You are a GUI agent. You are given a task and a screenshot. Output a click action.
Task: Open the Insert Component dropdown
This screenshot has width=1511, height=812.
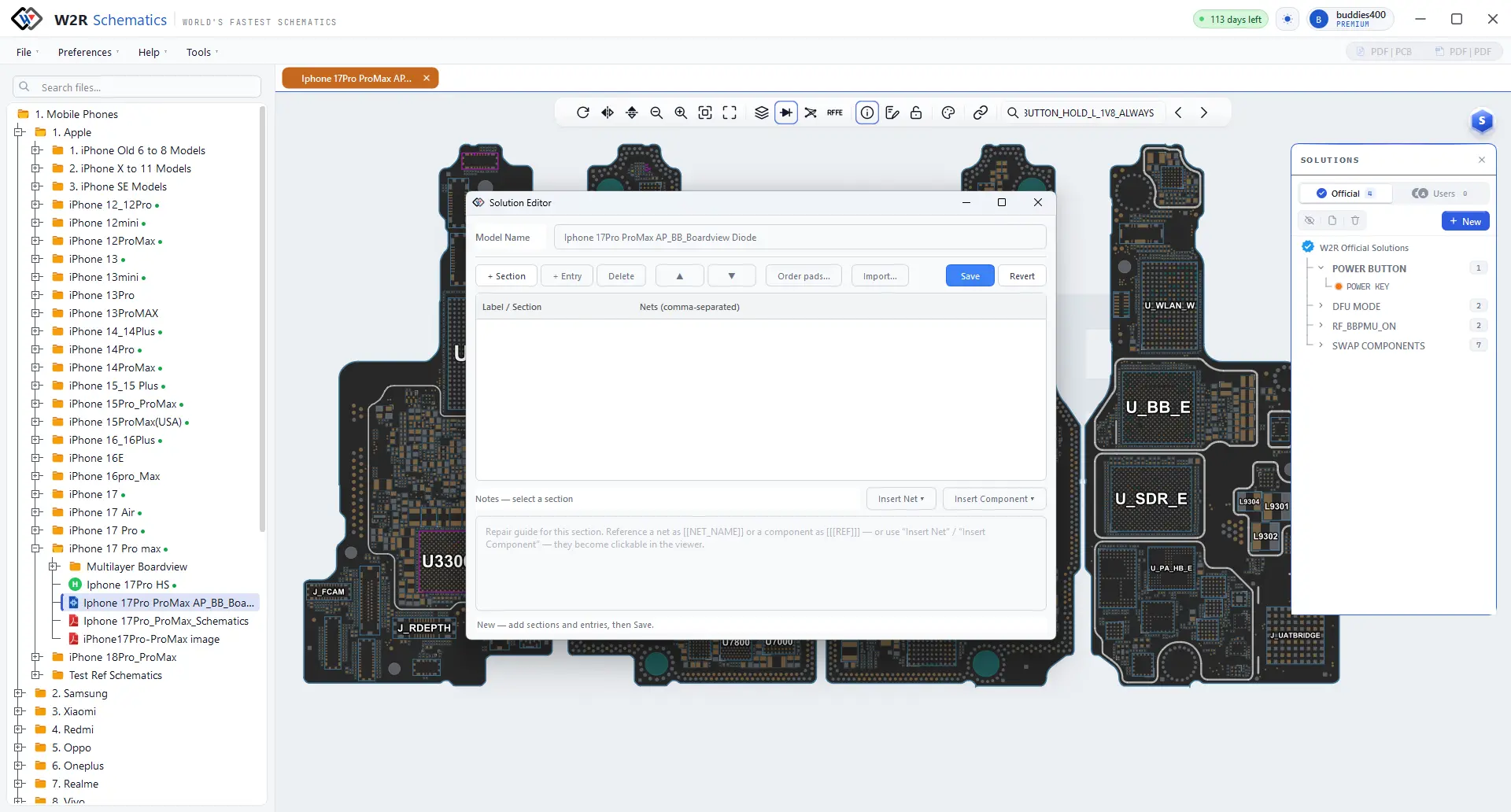point(994,499)
